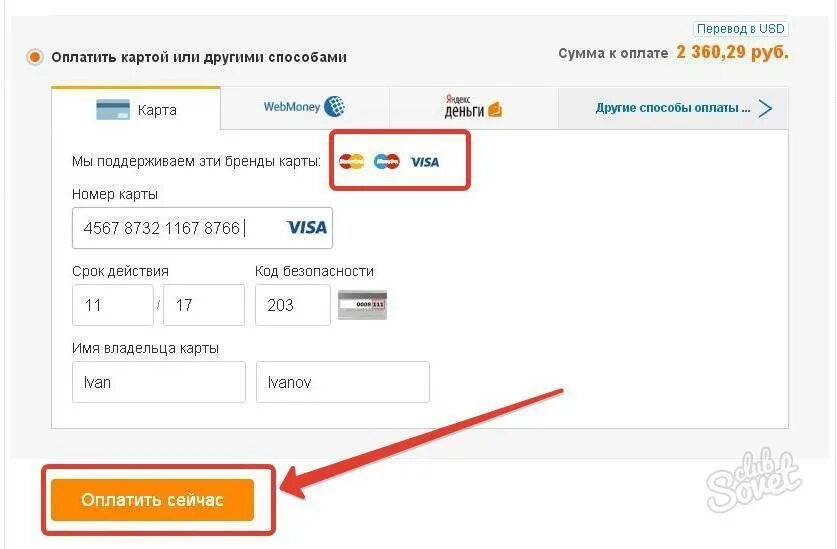
Task: Click the card number input field
Action: pyautogui.click(x=175, y=228)
